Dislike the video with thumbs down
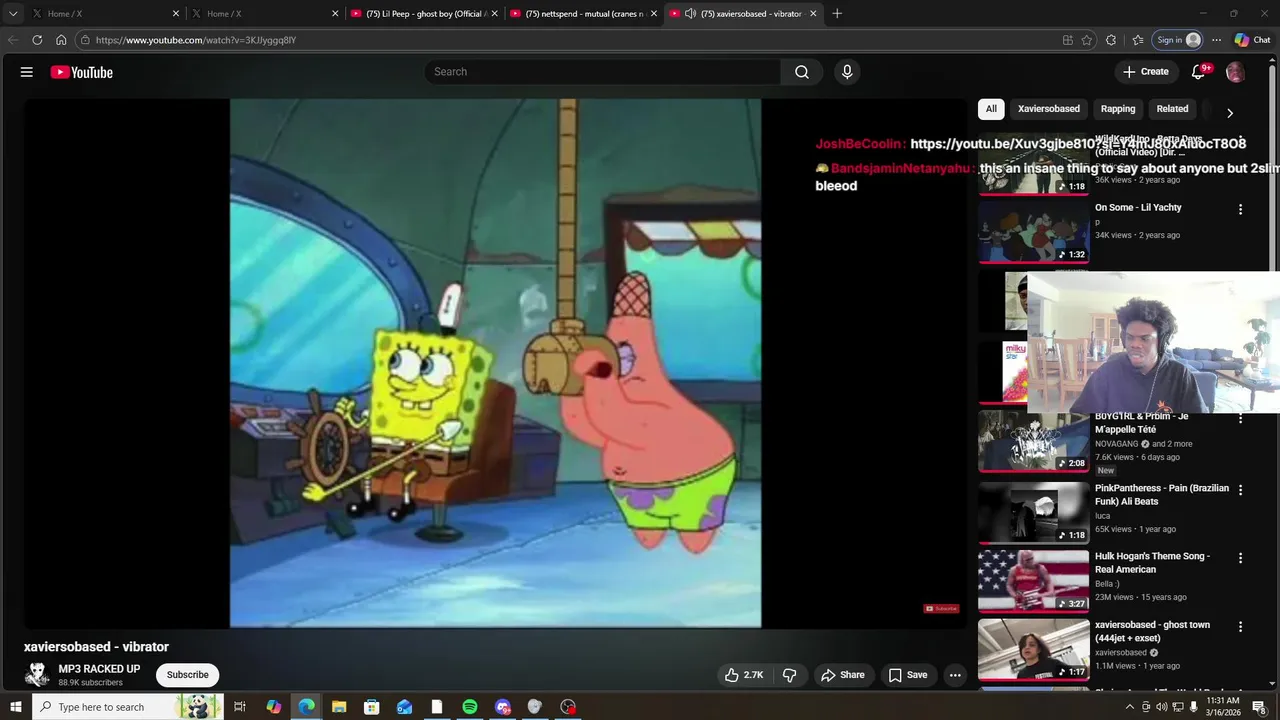The width and height of the screenshot is (1280, 720). pos(790,675)
